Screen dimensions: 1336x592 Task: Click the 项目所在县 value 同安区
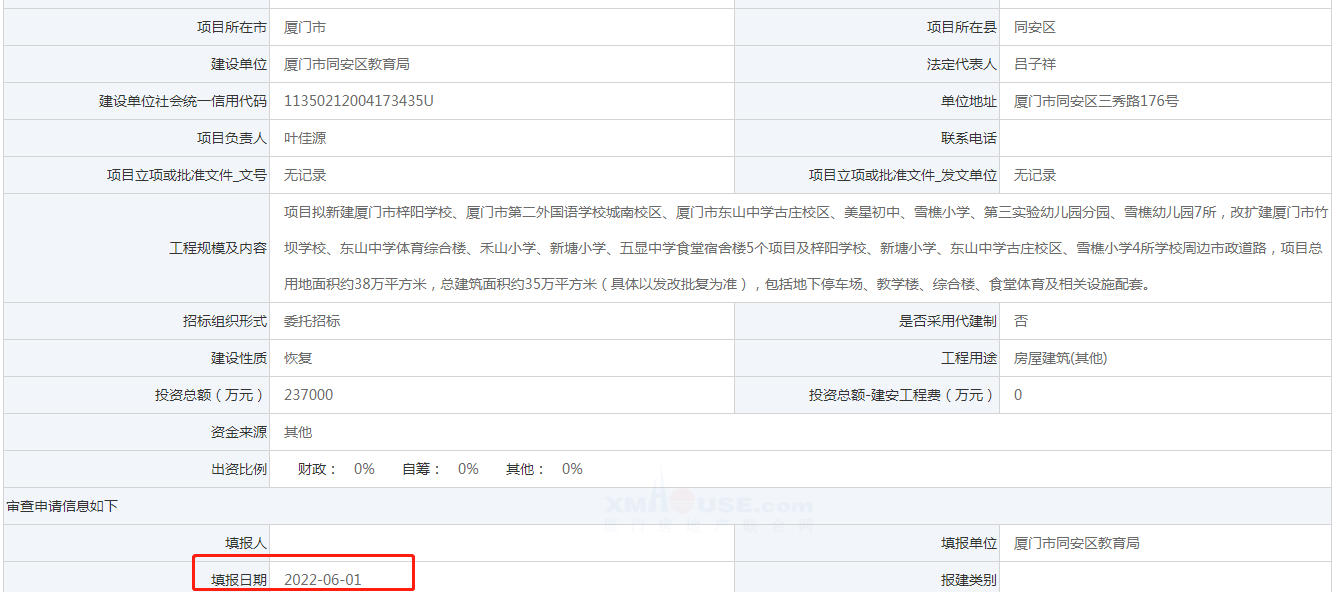pos(1035,27)
